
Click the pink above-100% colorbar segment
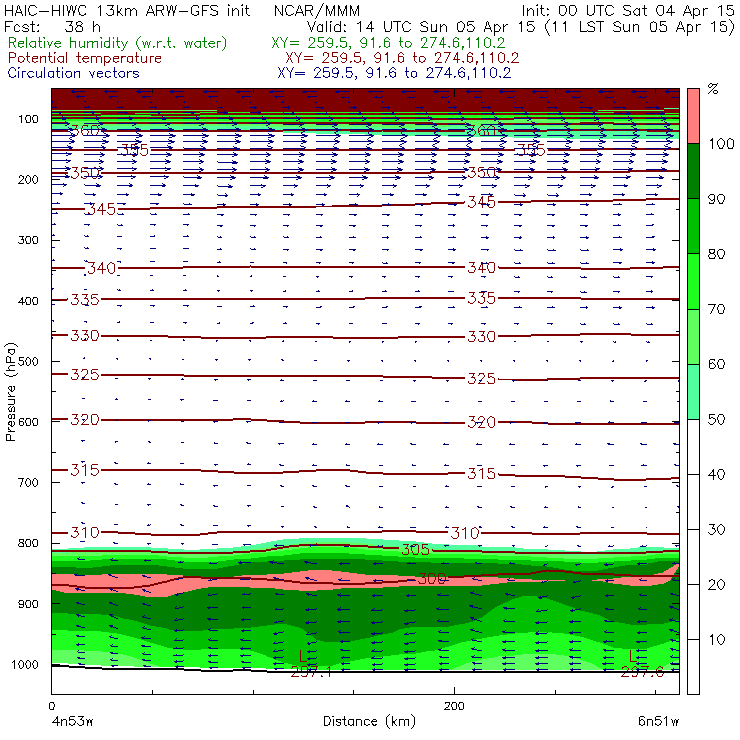coord(693,116)
